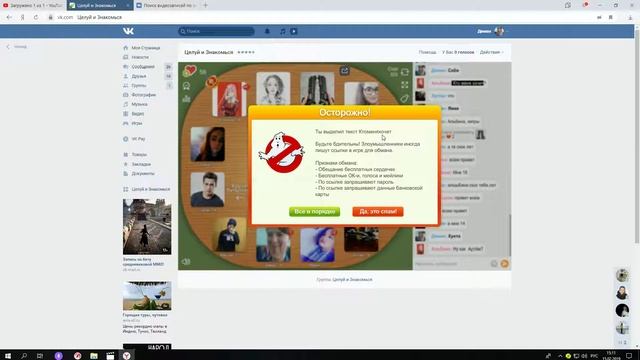Click the hearts counter icon in game
Viewport: 640px width, 360px height.
point(189,71)
